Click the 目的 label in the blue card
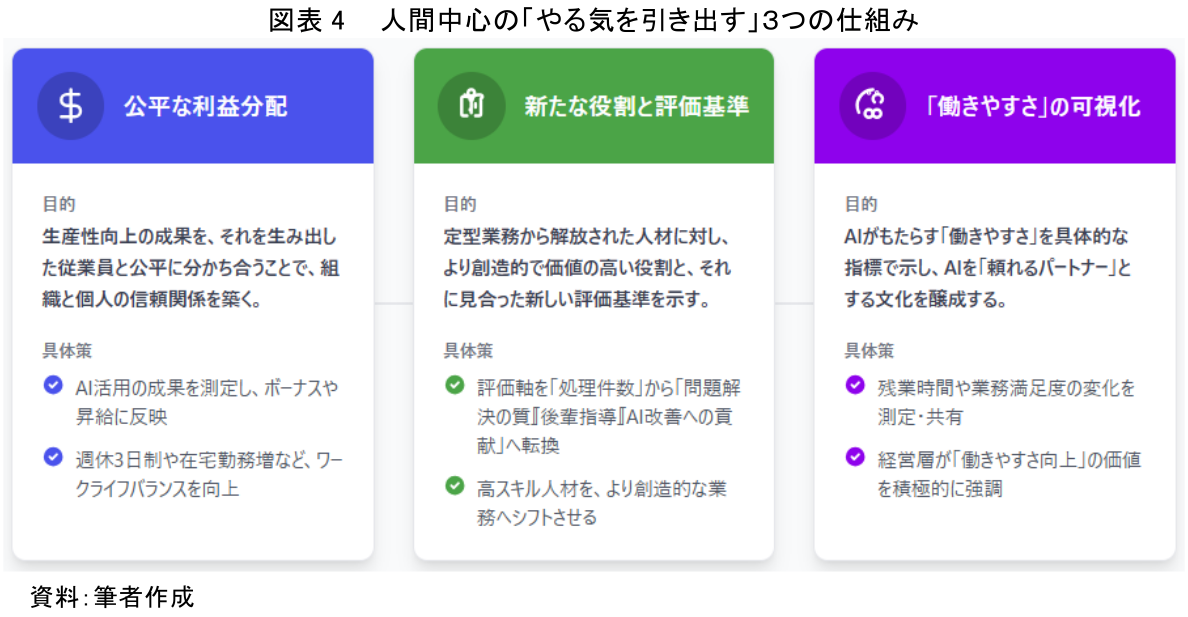 coord(59,204)
